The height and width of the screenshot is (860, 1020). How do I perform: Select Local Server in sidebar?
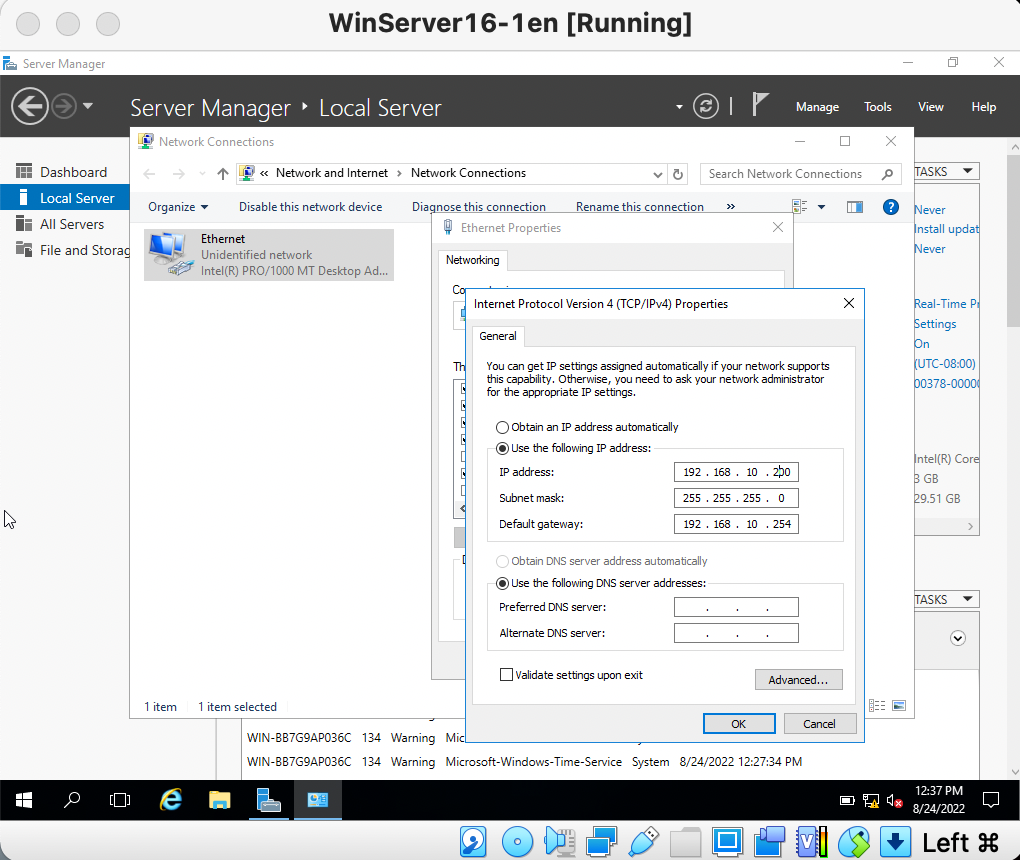[x=65, y=198]
